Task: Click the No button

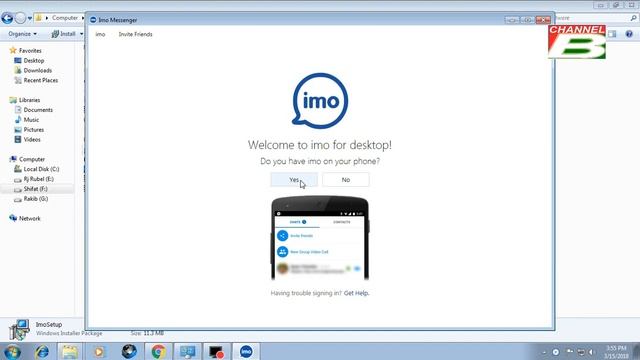Action: point(346,180)
